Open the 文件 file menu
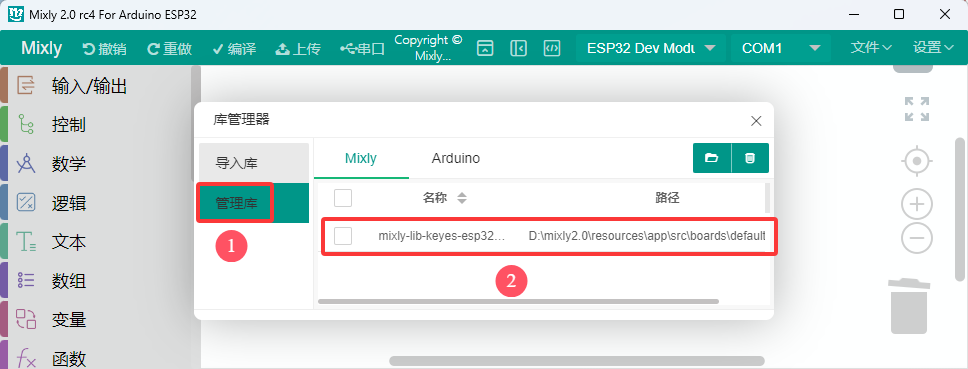Viewport: 968px width, 369px height. click(871, 48)
